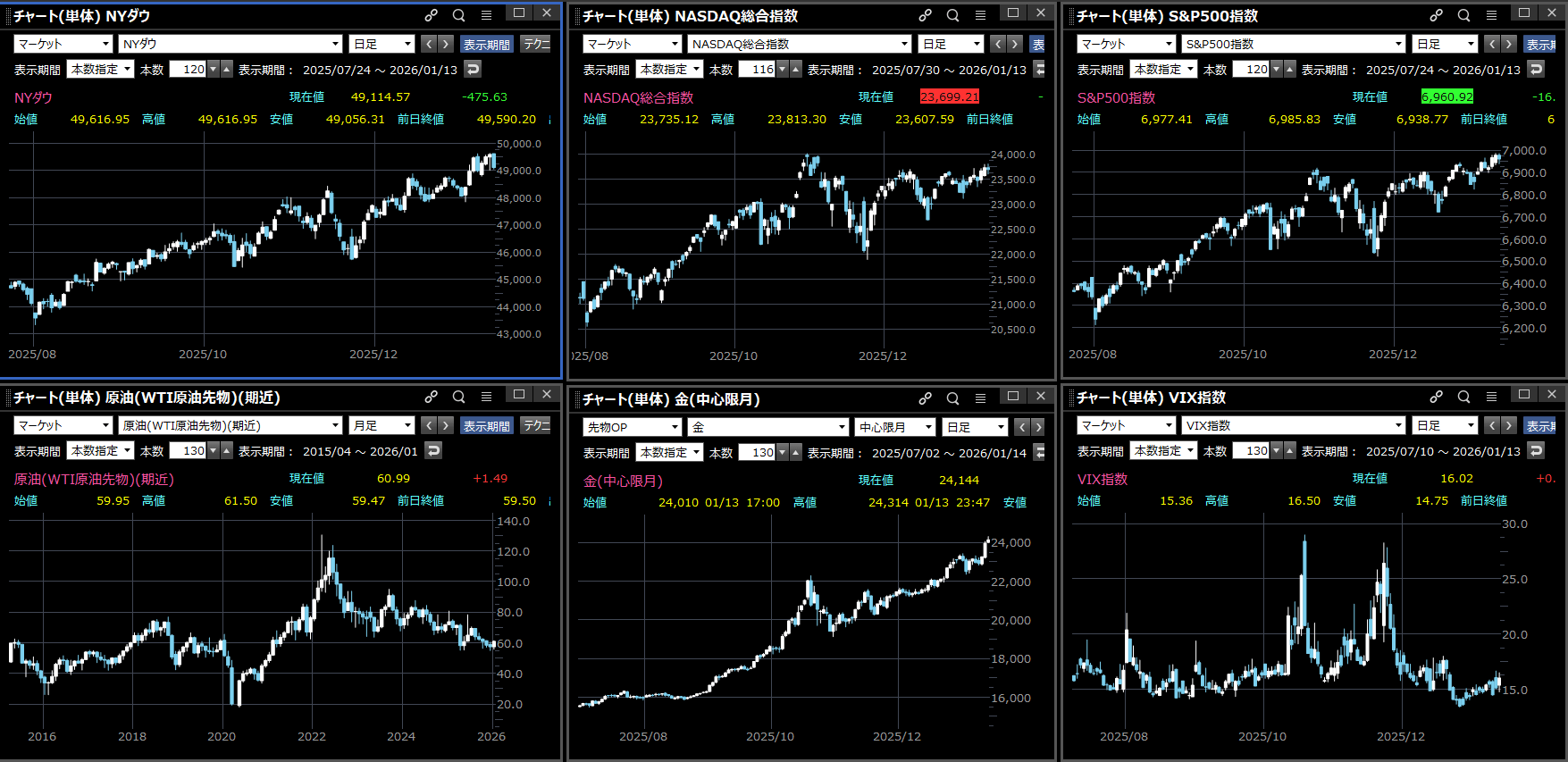Open search icon in NASDAQ総合指数 chart header
This screenshot has height=762, width=1568.
click(952, 15)
